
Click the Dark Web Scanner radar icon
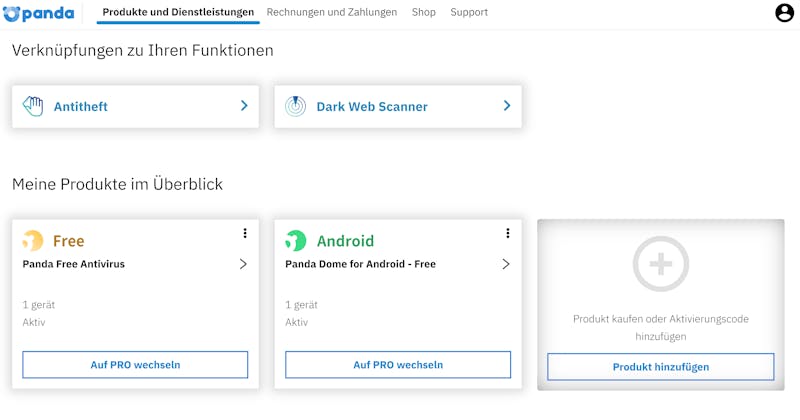pos(295,106)
